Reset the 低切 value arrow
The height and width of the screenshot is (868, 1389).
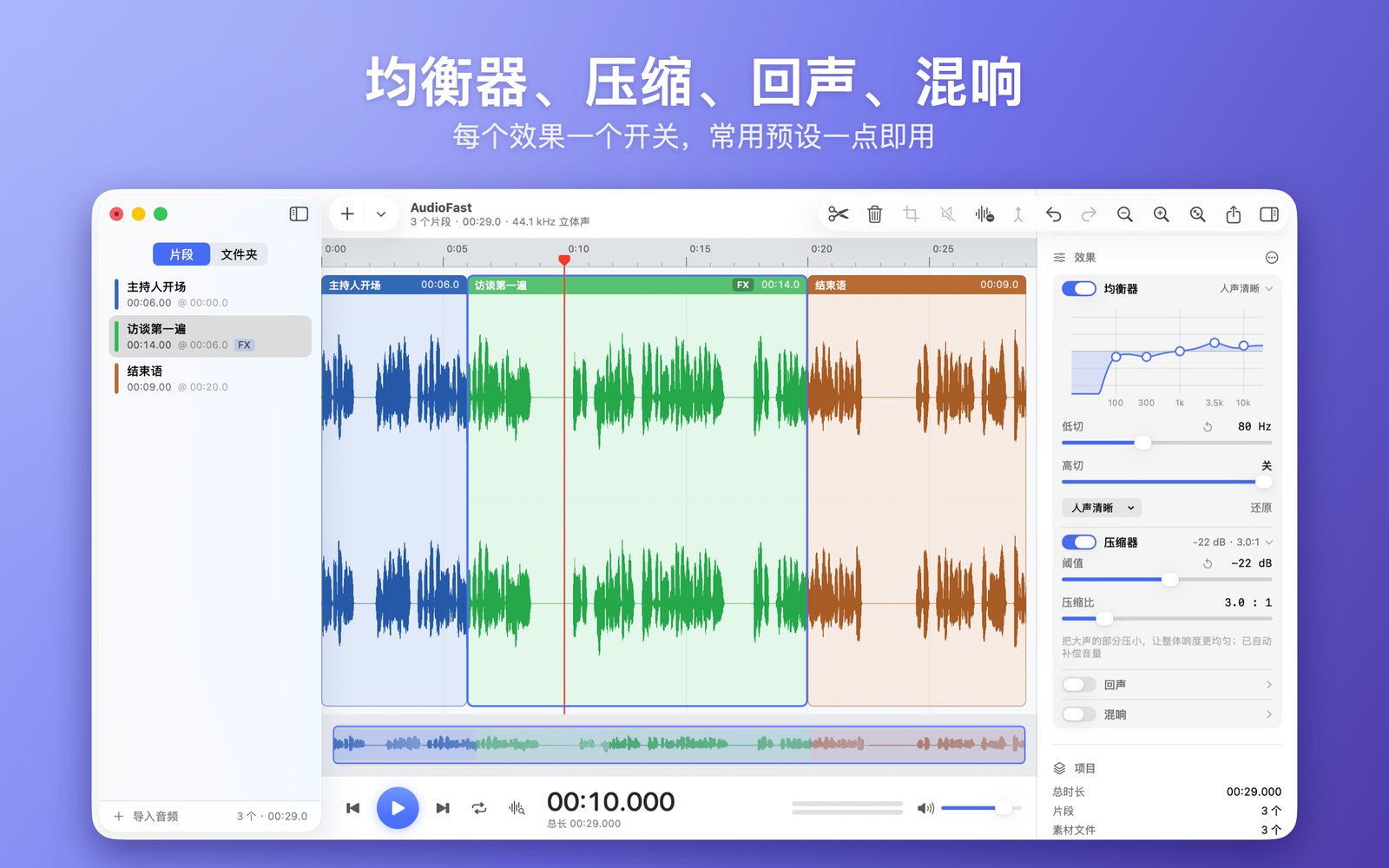click(1208, 427)
